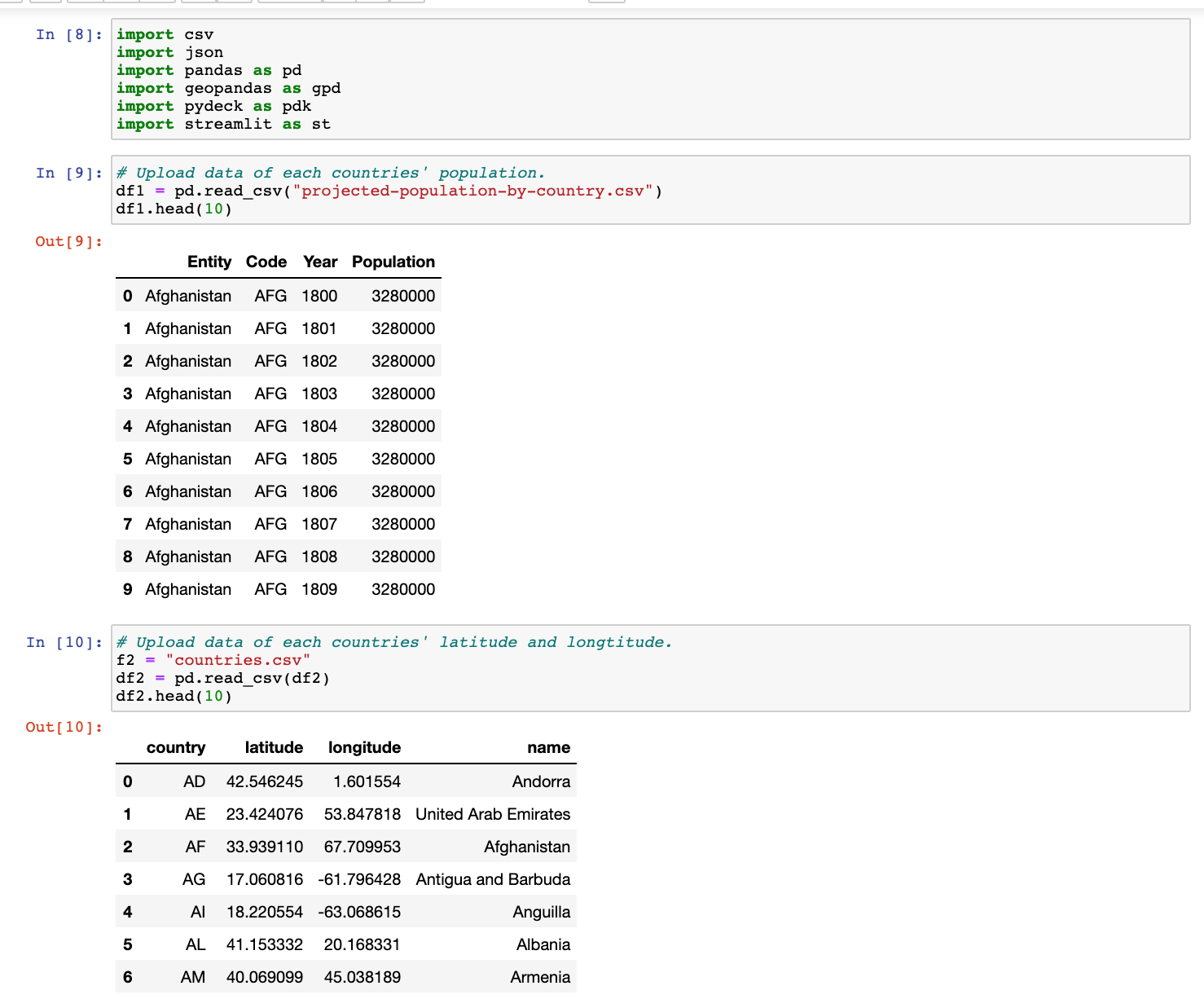Click the In [8] cell prompt label
The width and height of the screenshot is (1204, 999).
(68, 34)
